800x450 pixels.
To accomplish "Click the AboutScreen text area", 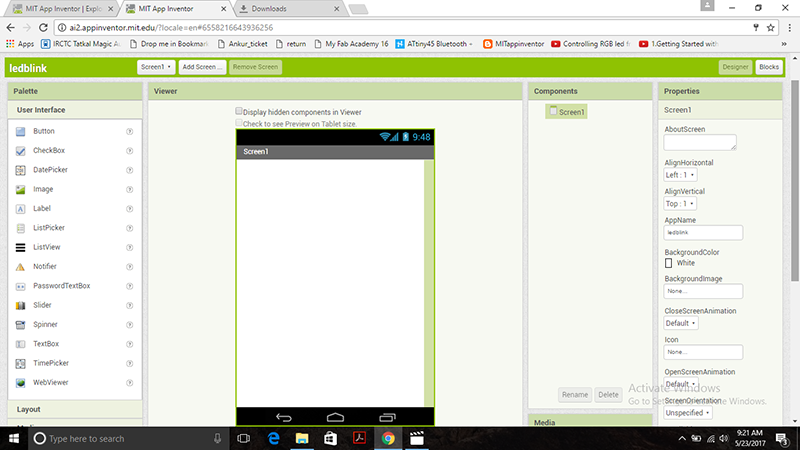I will (700, 142).
